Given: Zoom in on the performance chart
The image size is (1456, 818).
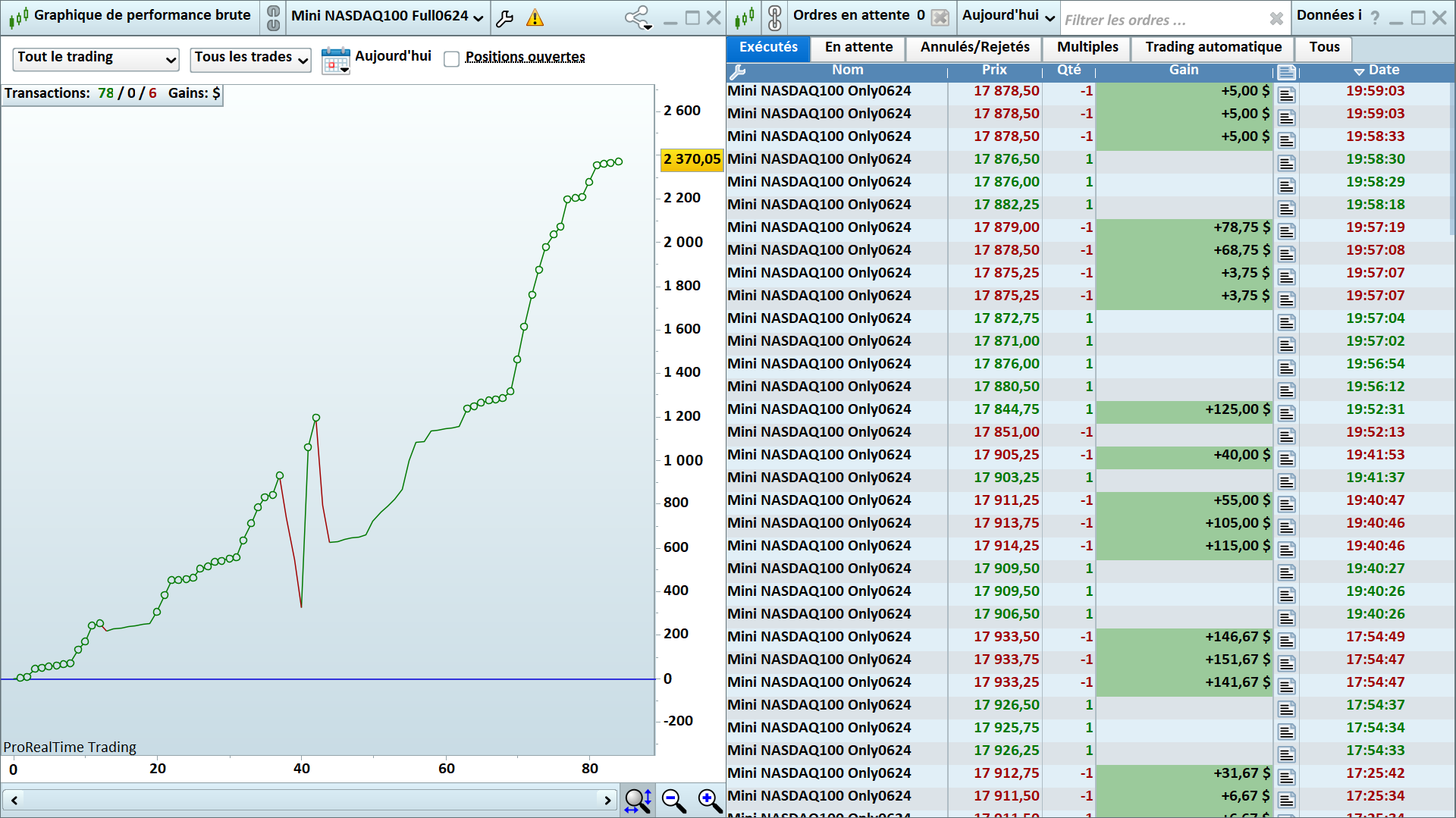Looking at the screenshot, I should [710, 801].
